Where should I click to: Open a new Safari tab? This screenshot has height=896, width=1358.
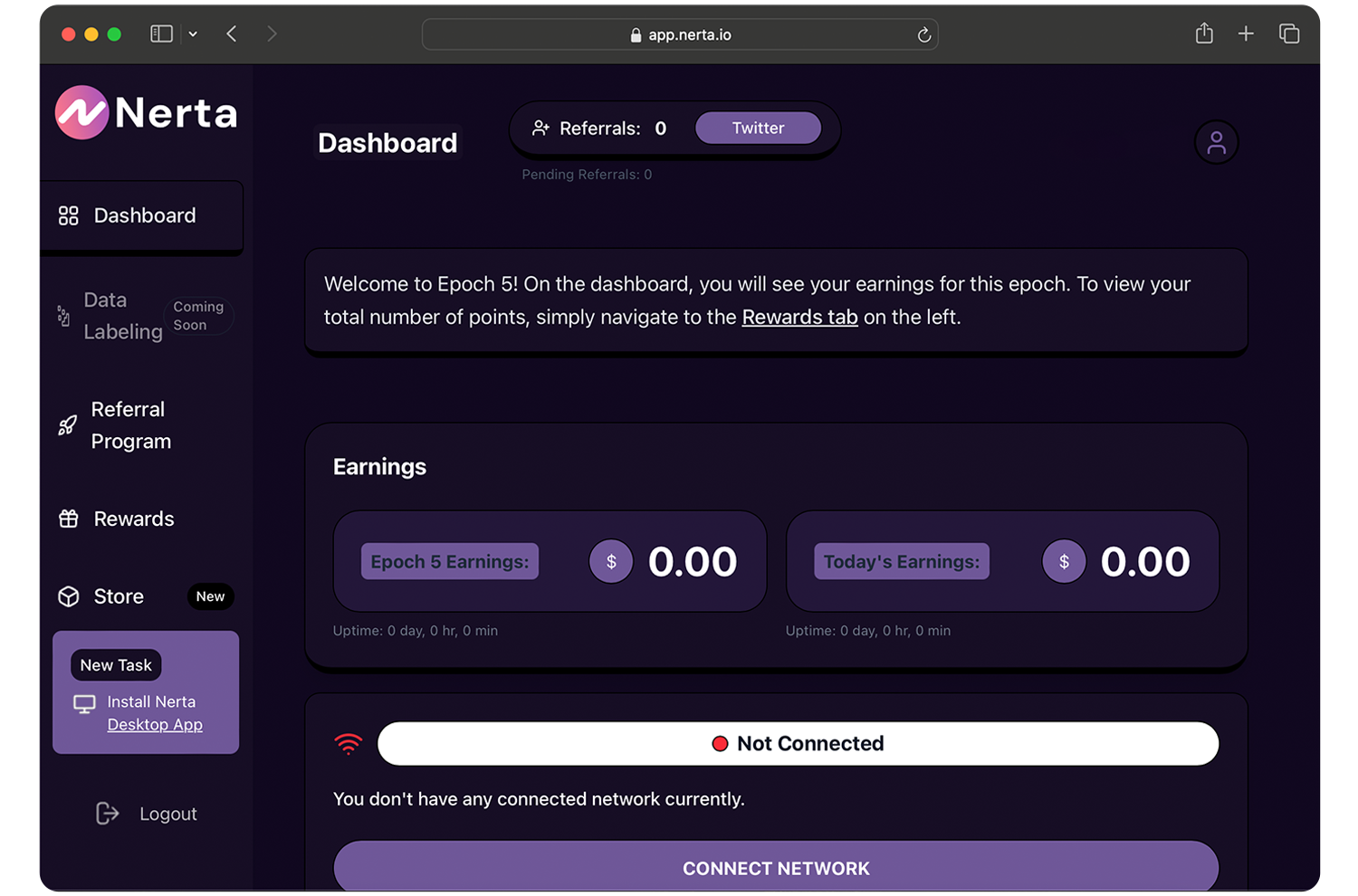pos(1246,34)
